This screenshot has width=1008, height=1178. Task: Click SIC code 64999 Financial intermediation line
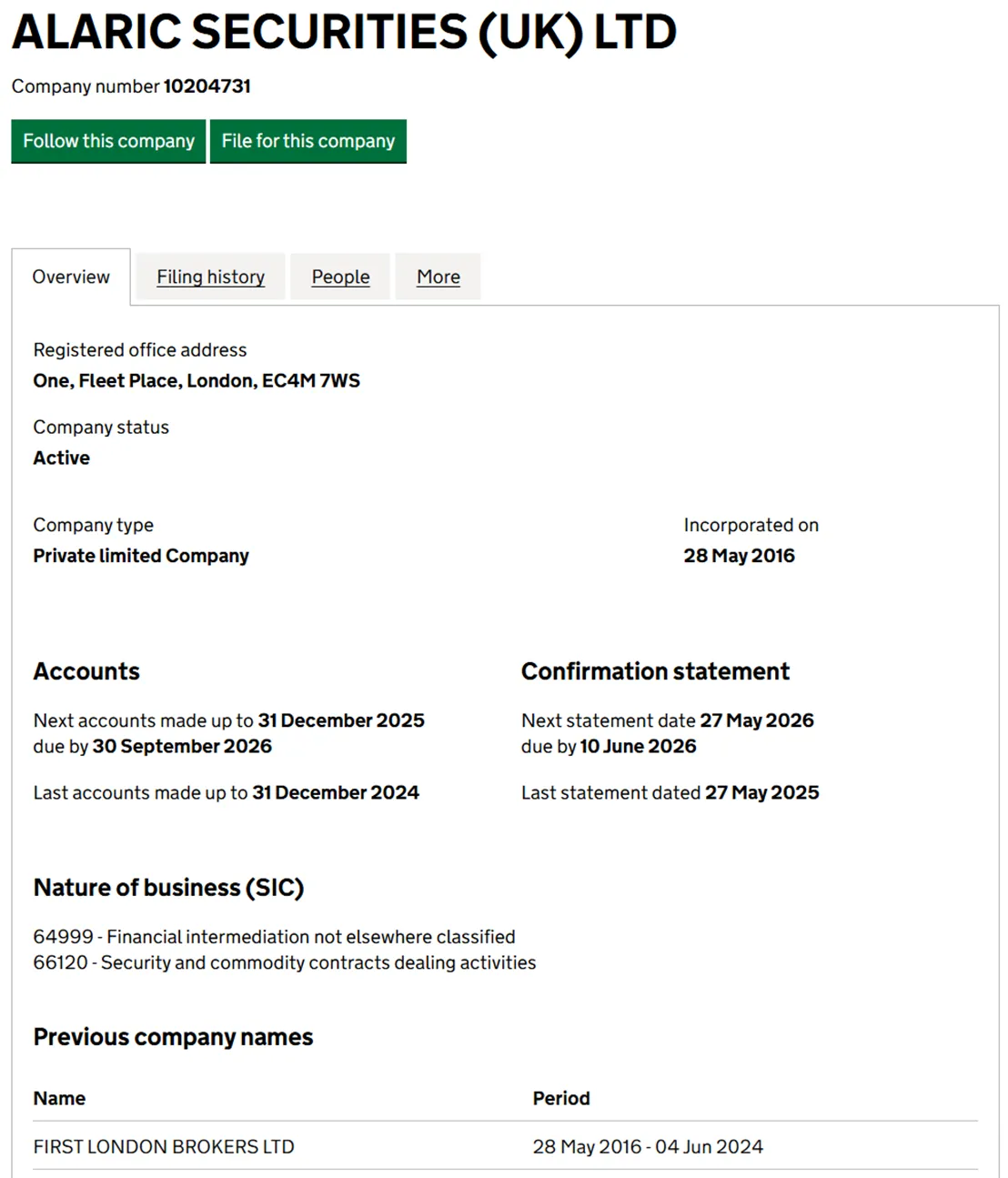(x=274, y=937)
